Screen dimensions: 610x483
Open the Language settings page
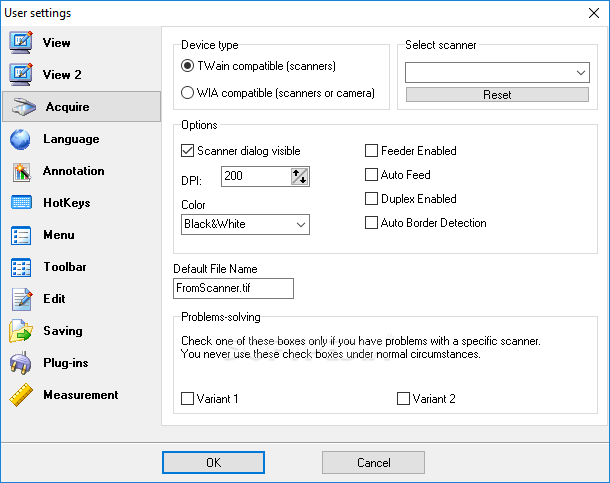click(71, 139)
